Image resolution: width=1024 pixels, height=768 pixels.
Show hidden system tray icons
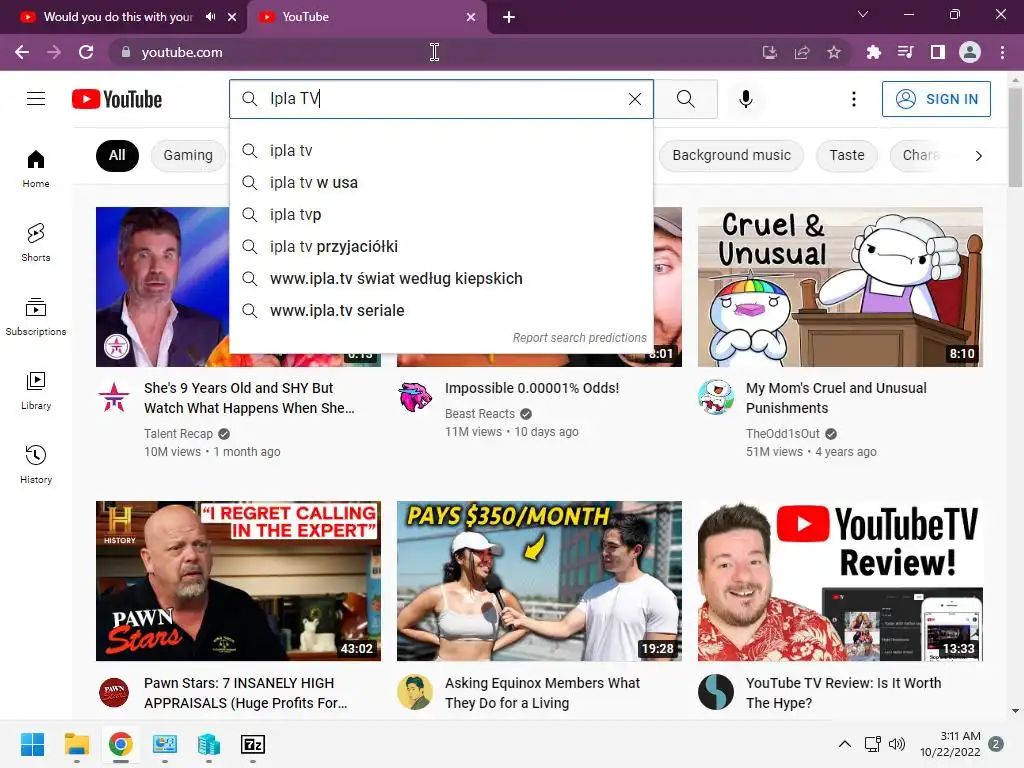(x=844, y=744)
